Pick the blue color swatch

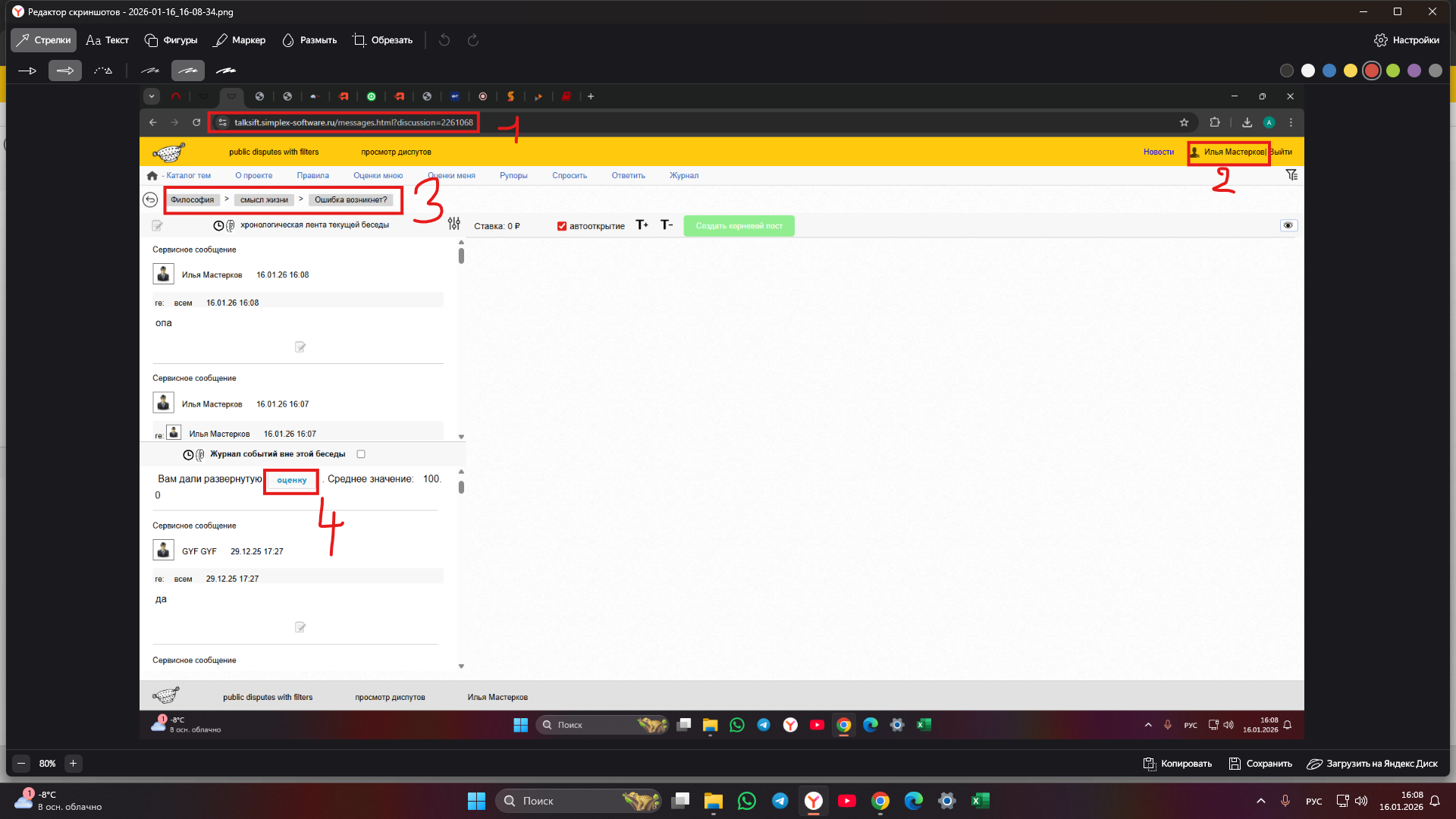click(1329, 71)
